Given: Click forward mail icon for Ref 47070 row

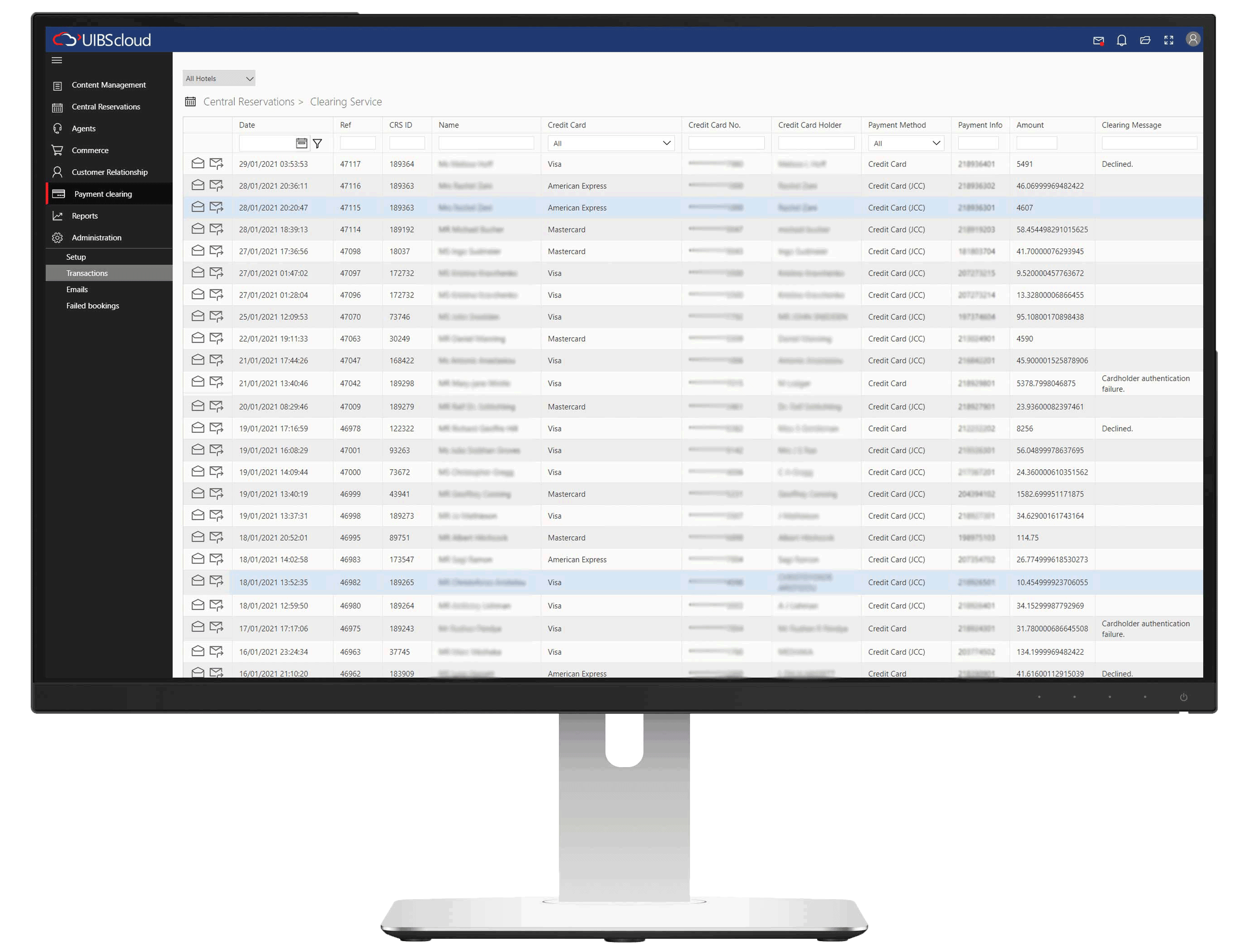Looking at the screenshot, I should 216,316.
